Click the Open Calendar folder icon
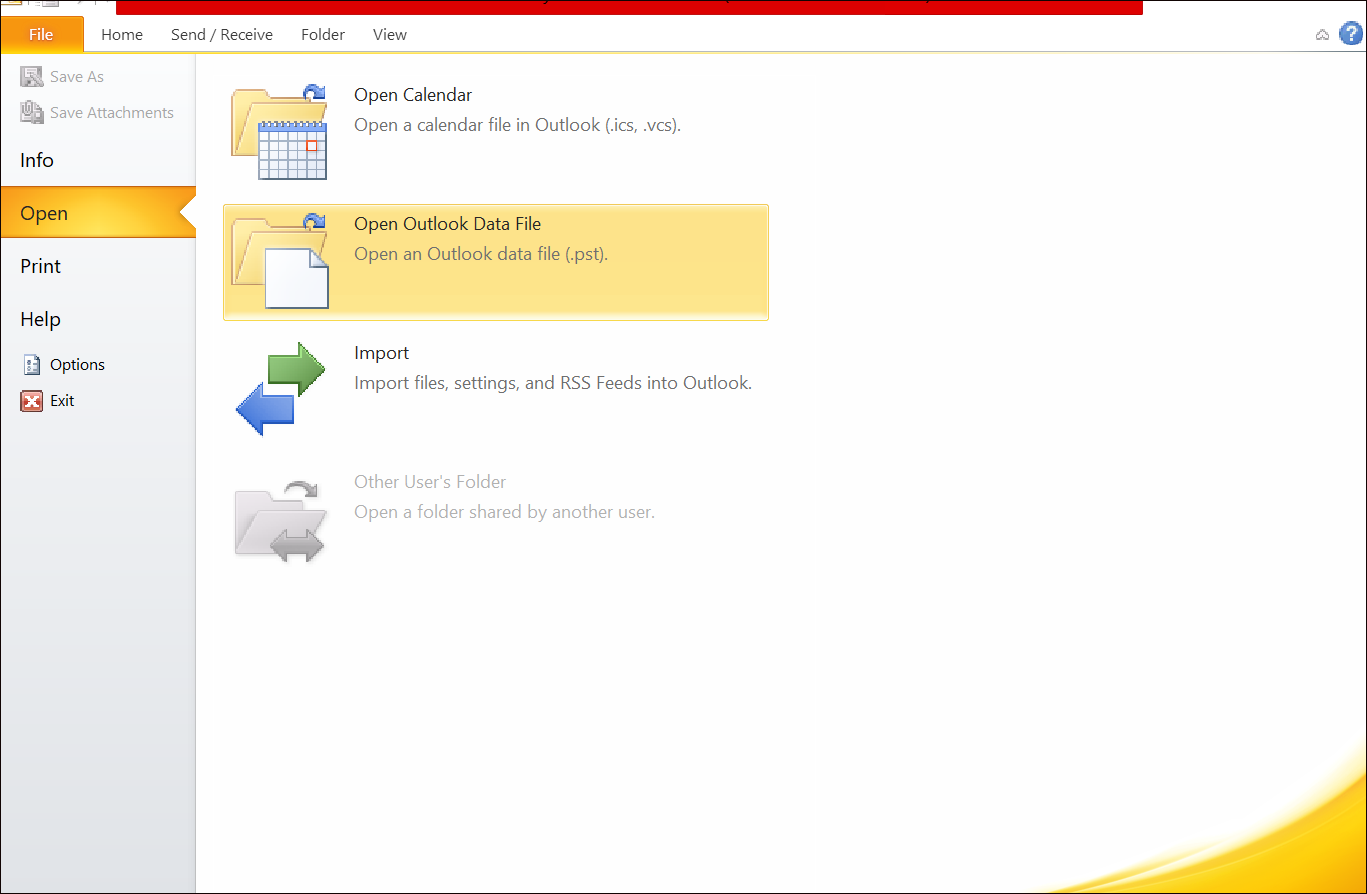The image size is (1367, 894). pyautogui.click(x=280, y=132)
